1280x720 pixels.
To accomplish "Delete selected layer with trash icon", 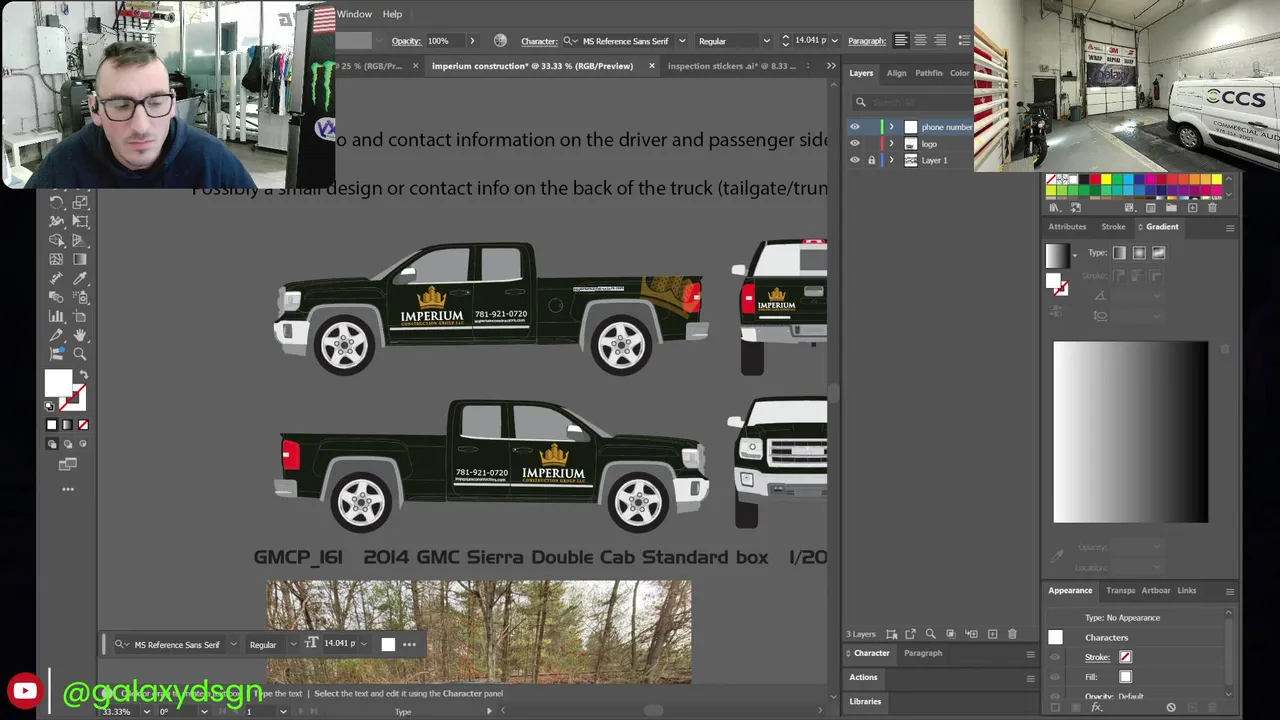I will point(1012,634).
